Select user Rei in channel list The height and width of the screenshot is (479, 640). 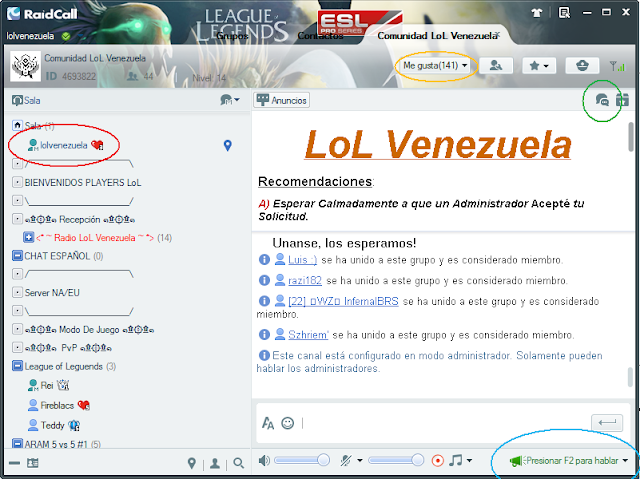[x=48, y=385]
